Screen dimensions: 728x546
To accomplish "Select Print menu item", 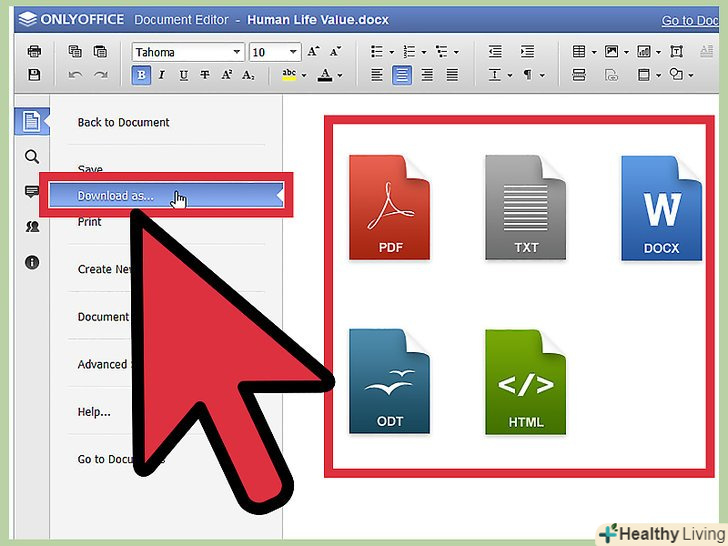I will click(89, 222).
